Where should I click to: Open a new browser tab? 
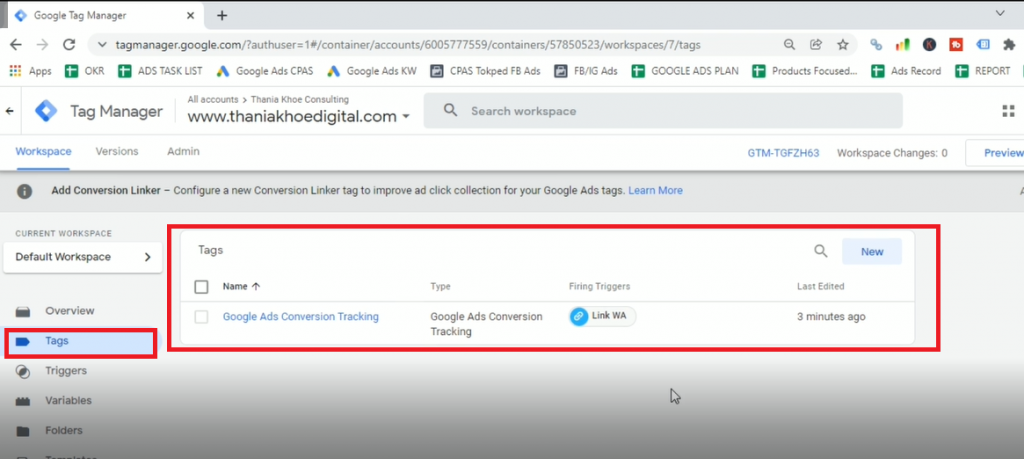222,16
